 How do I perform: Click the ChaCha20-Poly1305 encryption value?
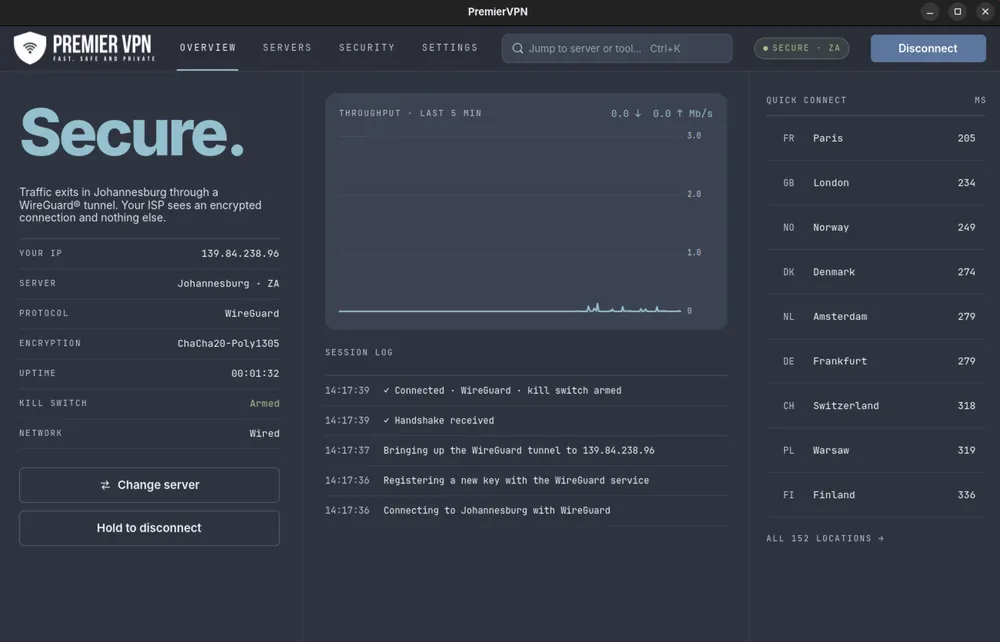[228, 344]
